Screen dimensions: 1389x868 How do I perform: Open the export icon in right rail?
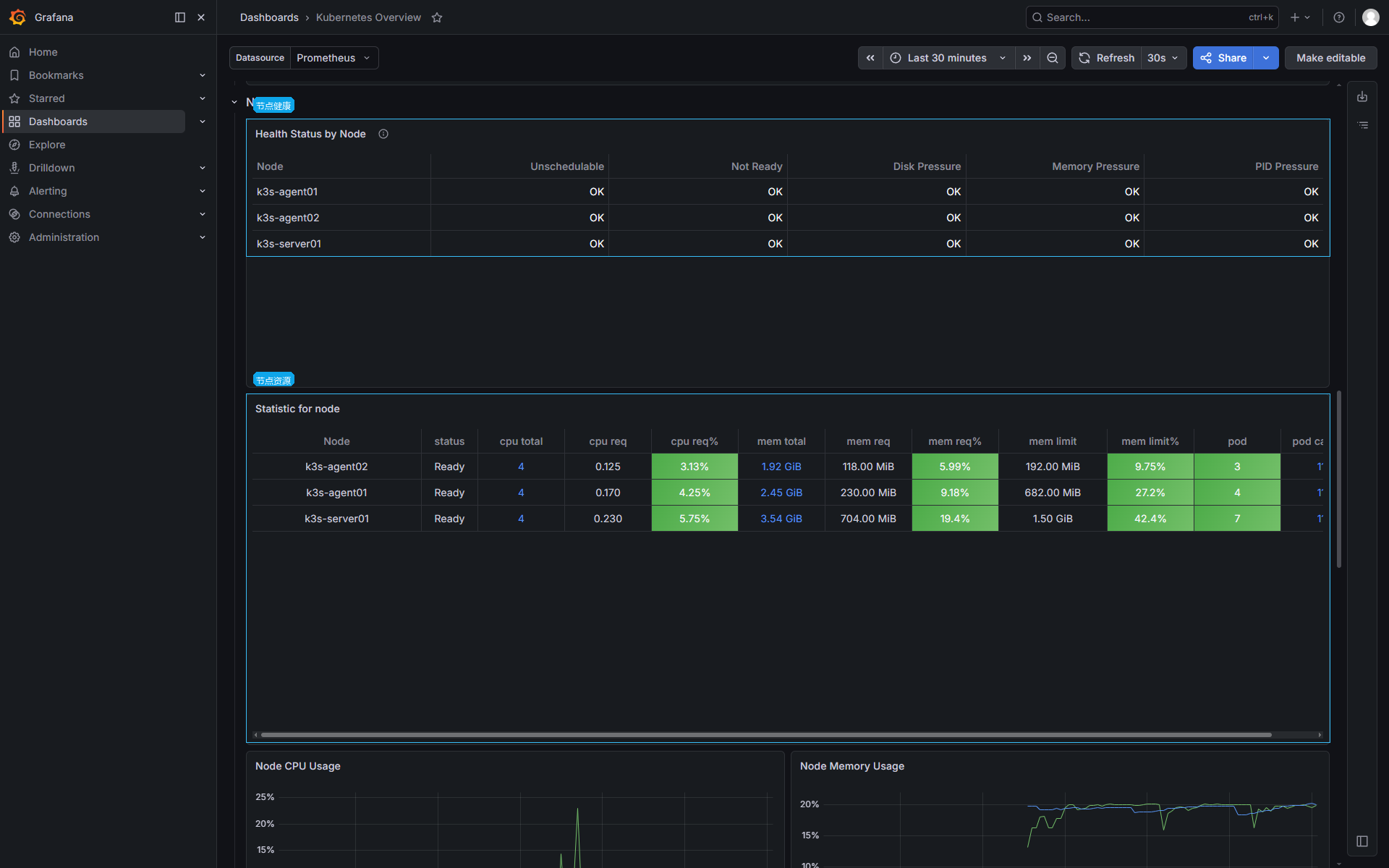point(1362,97)
